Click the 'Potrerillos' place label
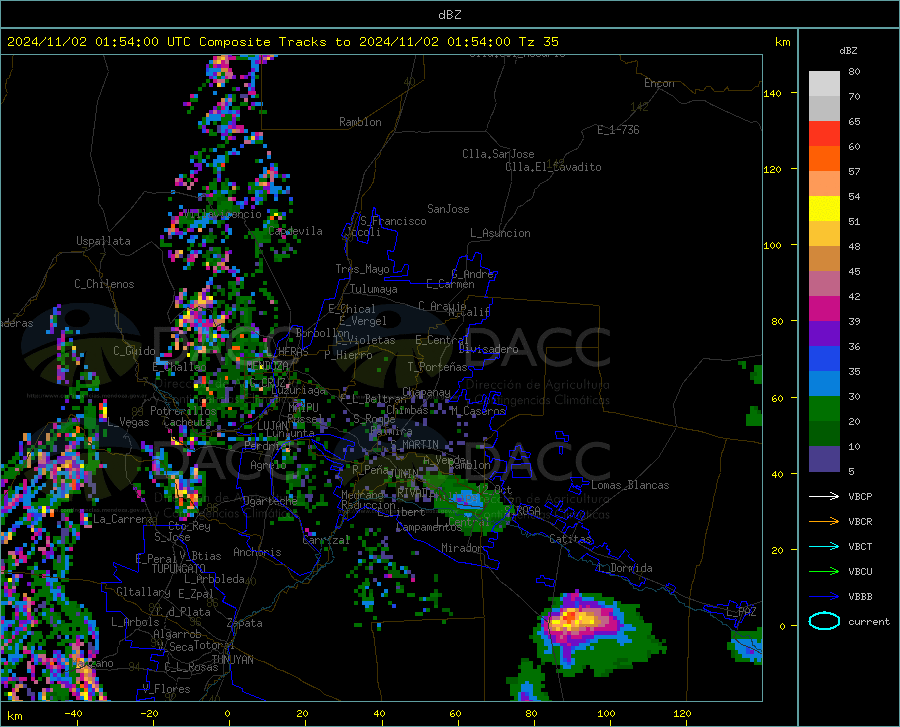Image resolution: width=900 pixels, height=727 pixels. point(183,411)
